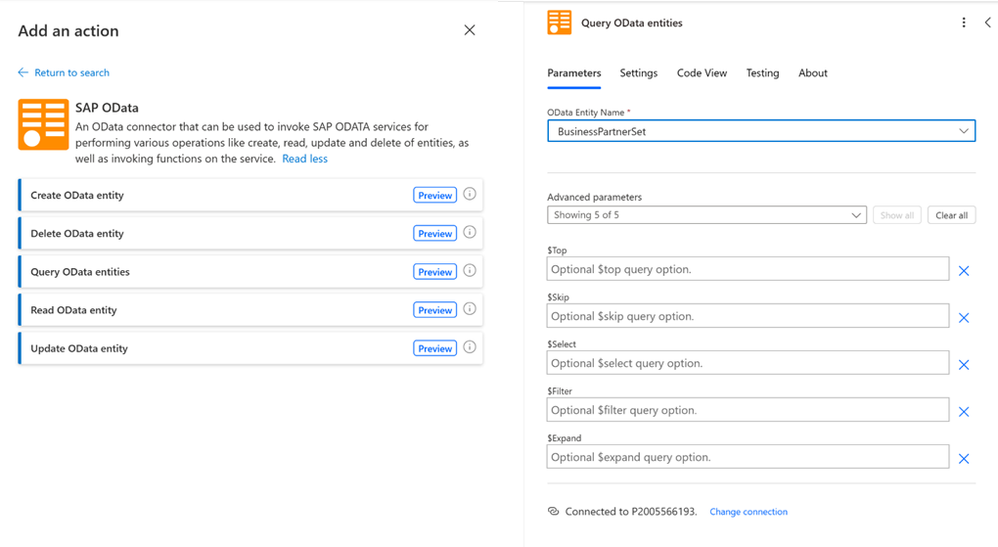Viewport: 998px width, 547px height.
Task: Click info icon beside Delete OData entity
Action: 470,233
